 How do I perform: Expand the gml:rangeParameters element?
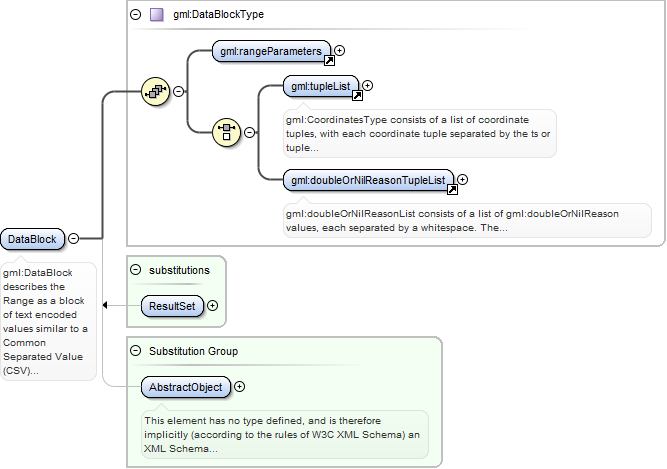[x=340, y=49]
